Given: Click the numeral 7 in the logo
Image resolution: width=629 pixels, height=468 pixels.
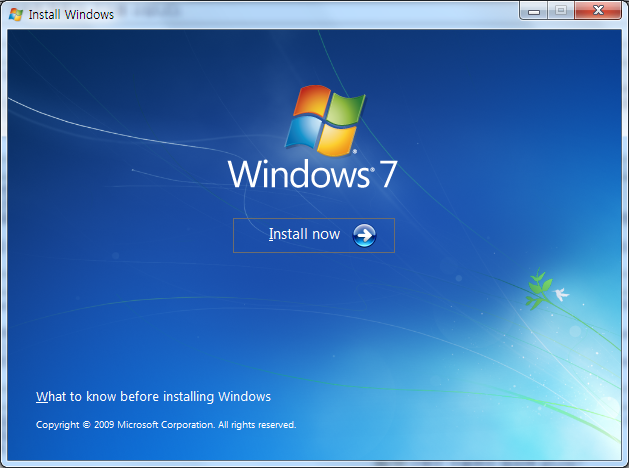Looking at the screenshot, I should [x=387, y=174].
